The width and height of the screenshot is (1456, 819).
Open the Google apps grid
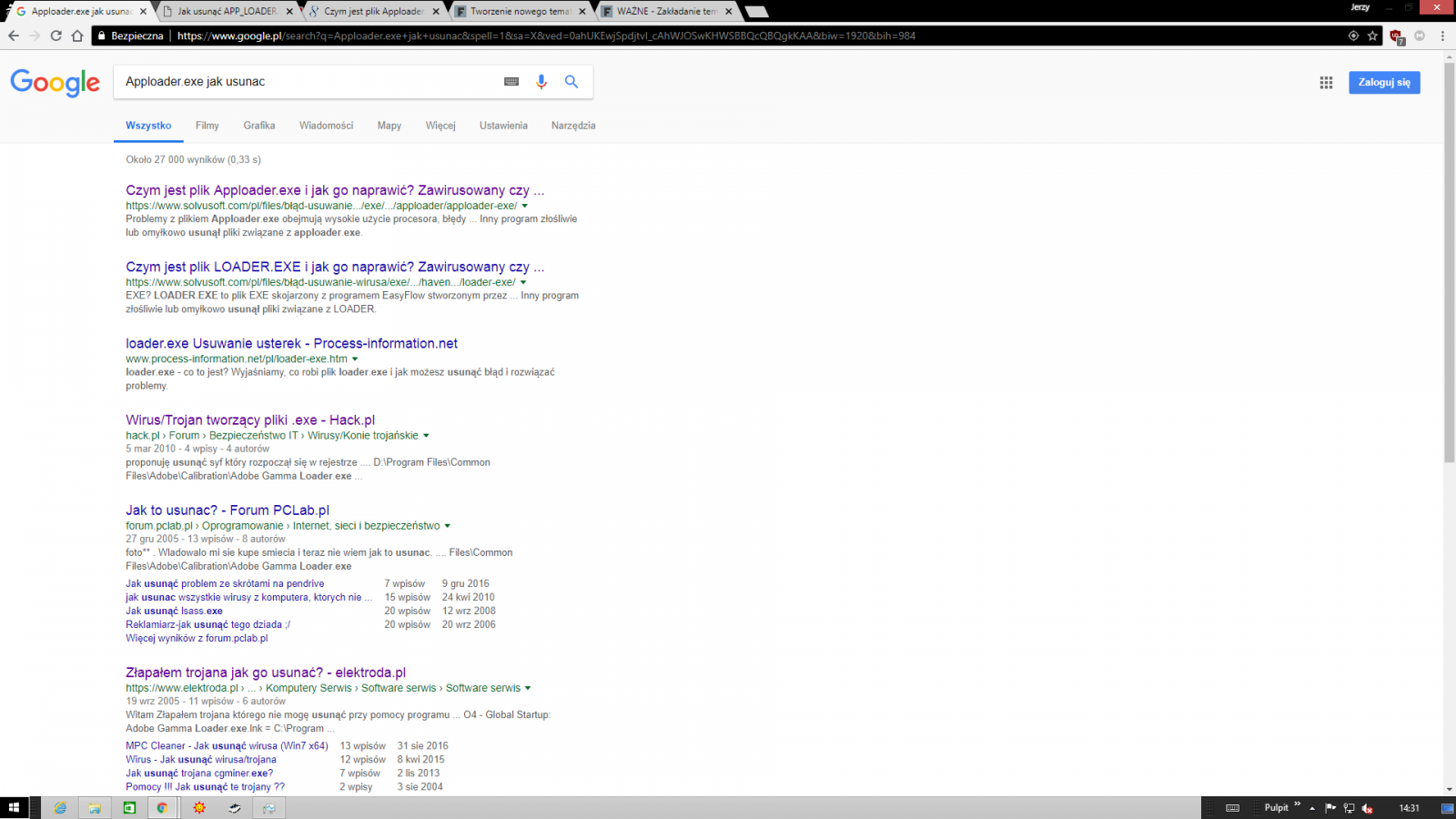pyautogui.click(x=1326, y=82)
